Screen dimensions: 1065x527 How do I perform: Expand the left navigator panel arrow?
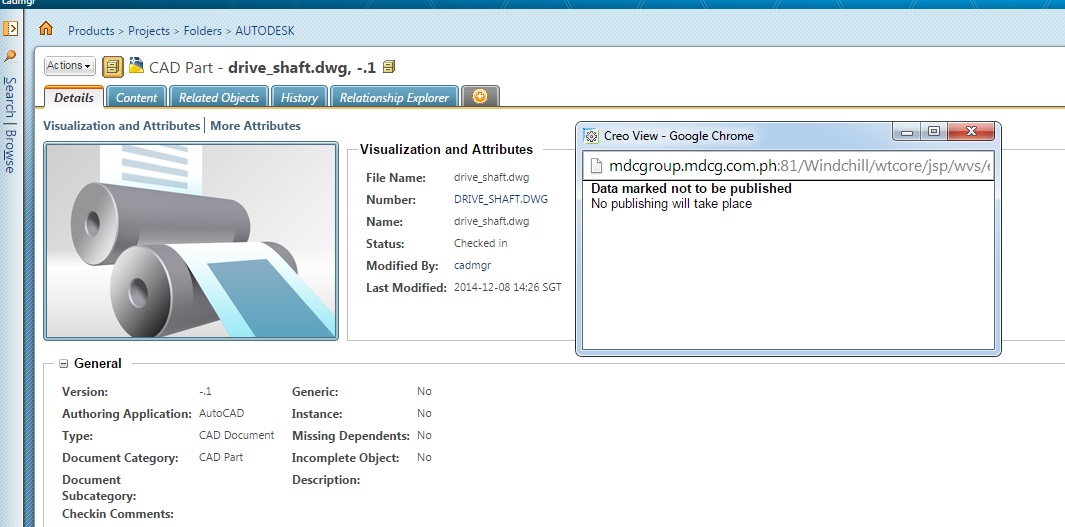pyautogui.click(x=11, y=29)
